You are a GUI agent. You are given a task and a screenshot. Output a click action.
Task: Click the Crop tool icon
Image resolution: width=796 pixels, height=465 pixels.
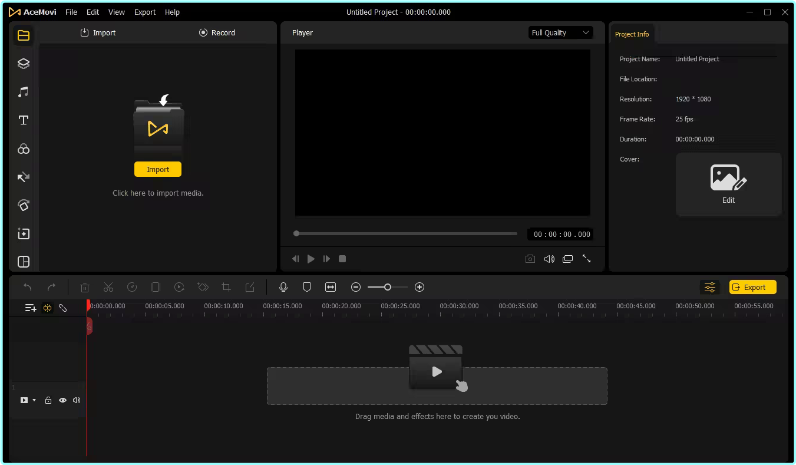click(x=226, y=287)
